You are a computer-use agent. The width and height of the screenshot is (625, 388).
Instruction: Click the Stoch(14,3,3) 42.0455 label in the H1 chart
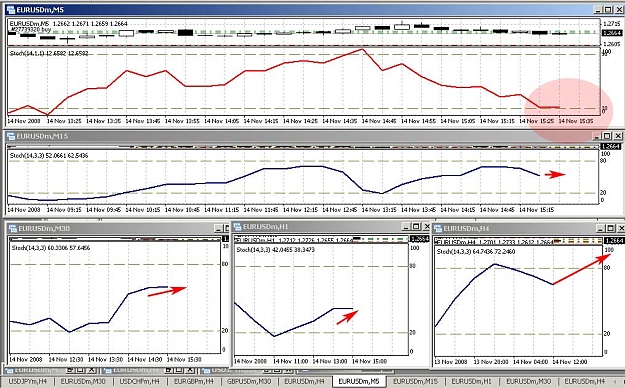(275, 250)
